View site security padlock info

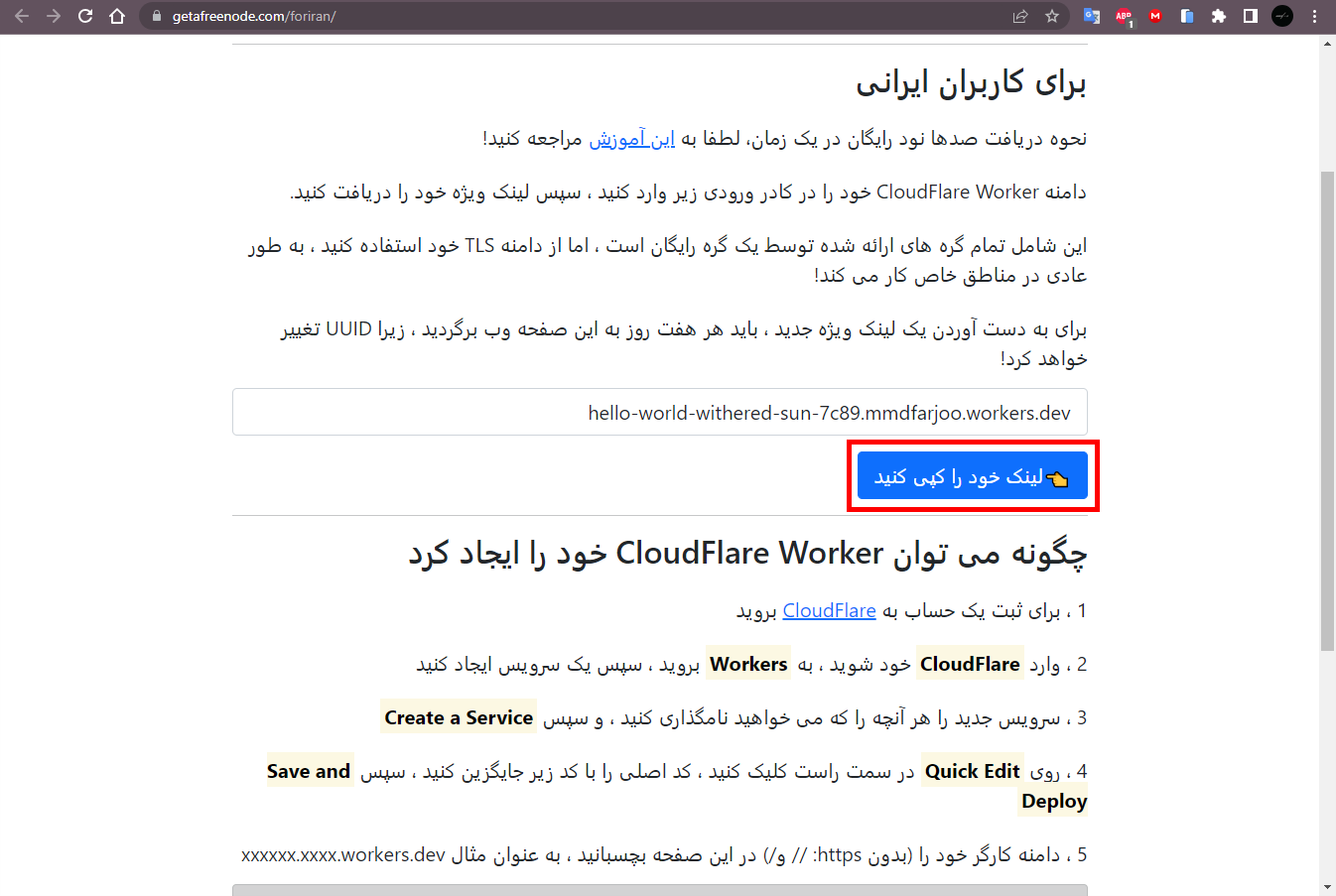(156, 16)
